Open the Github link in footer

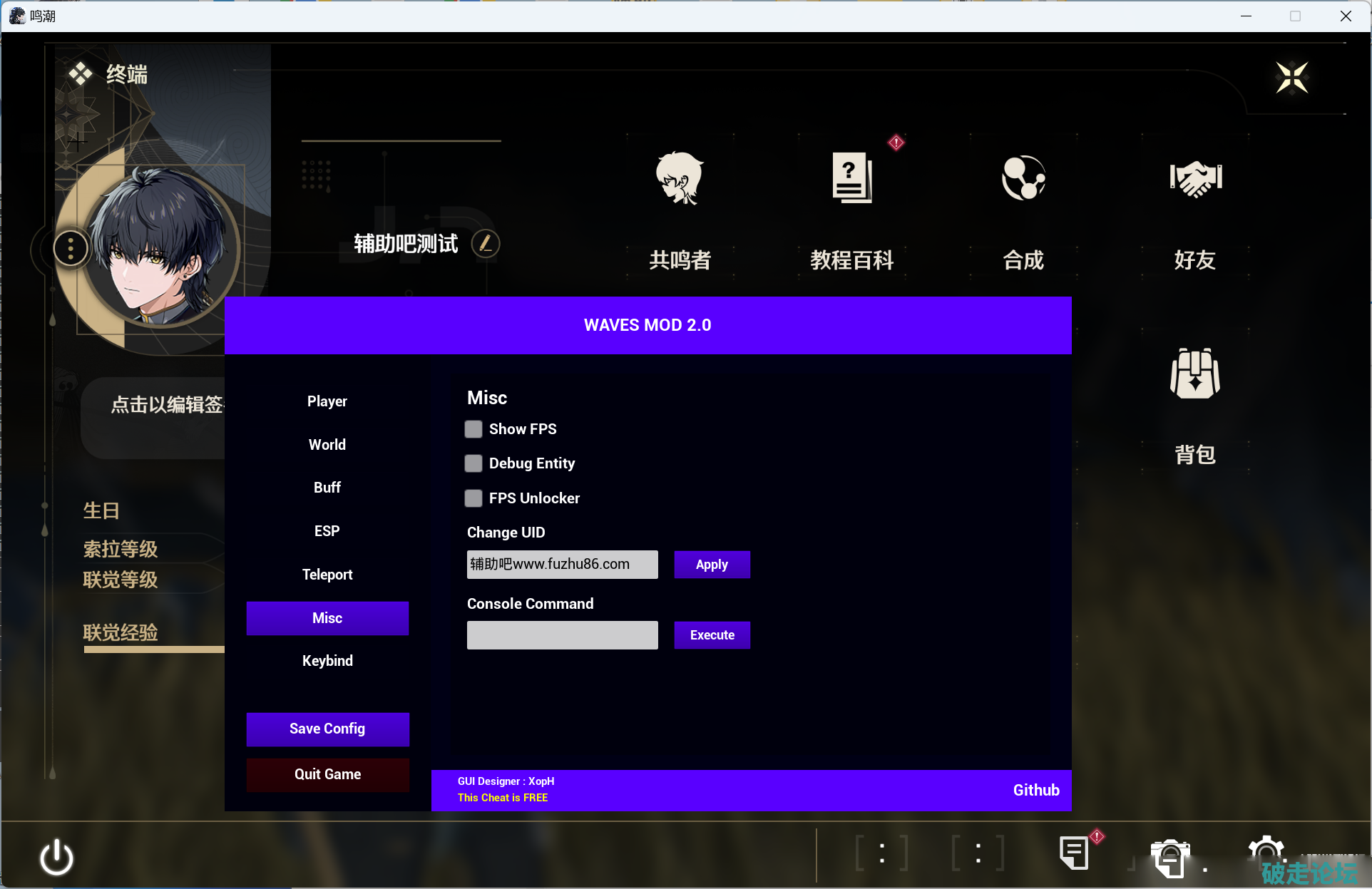tap(1035, 790)
